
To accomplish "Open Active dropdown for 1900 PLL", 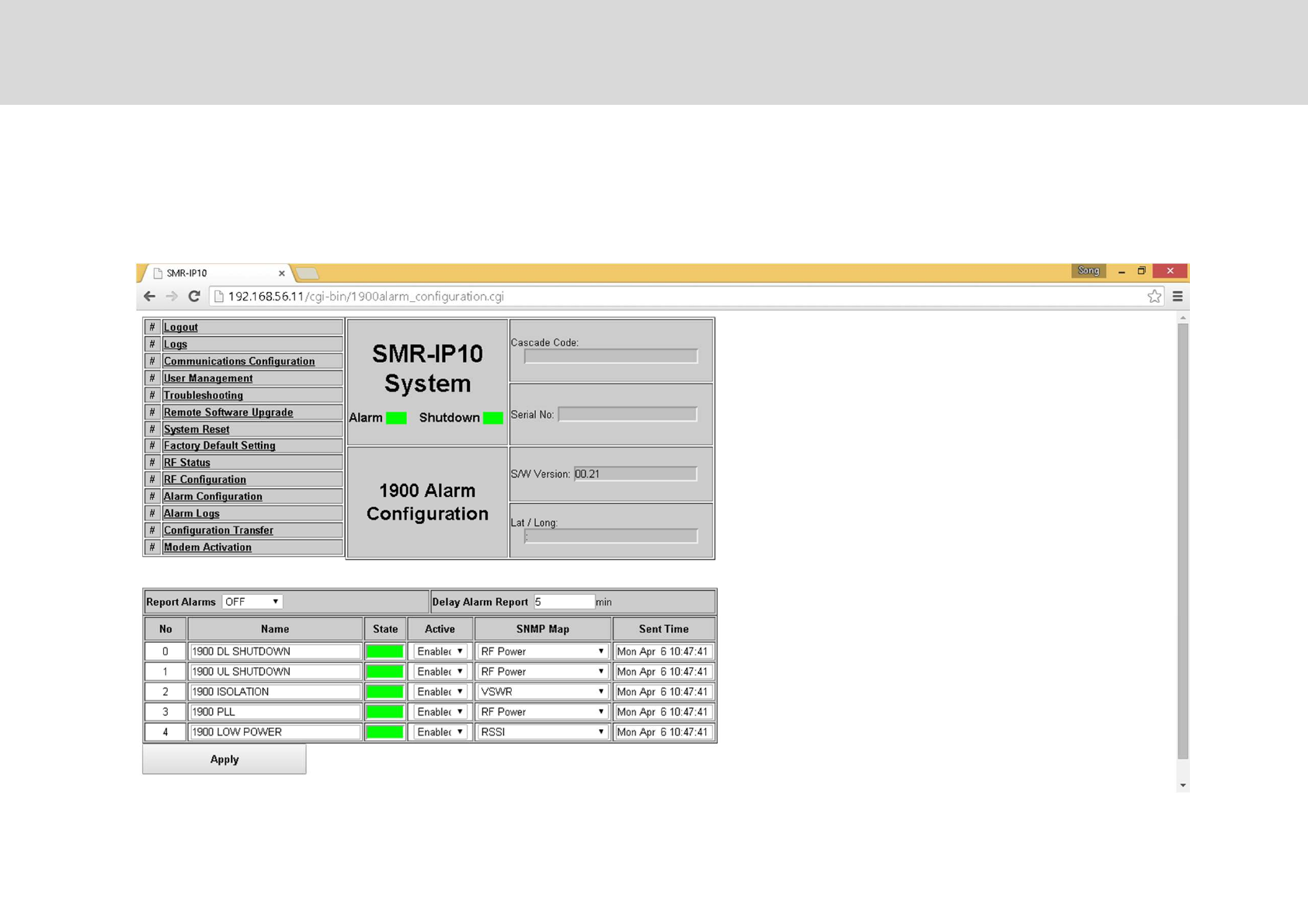I will tap(440, 712).
